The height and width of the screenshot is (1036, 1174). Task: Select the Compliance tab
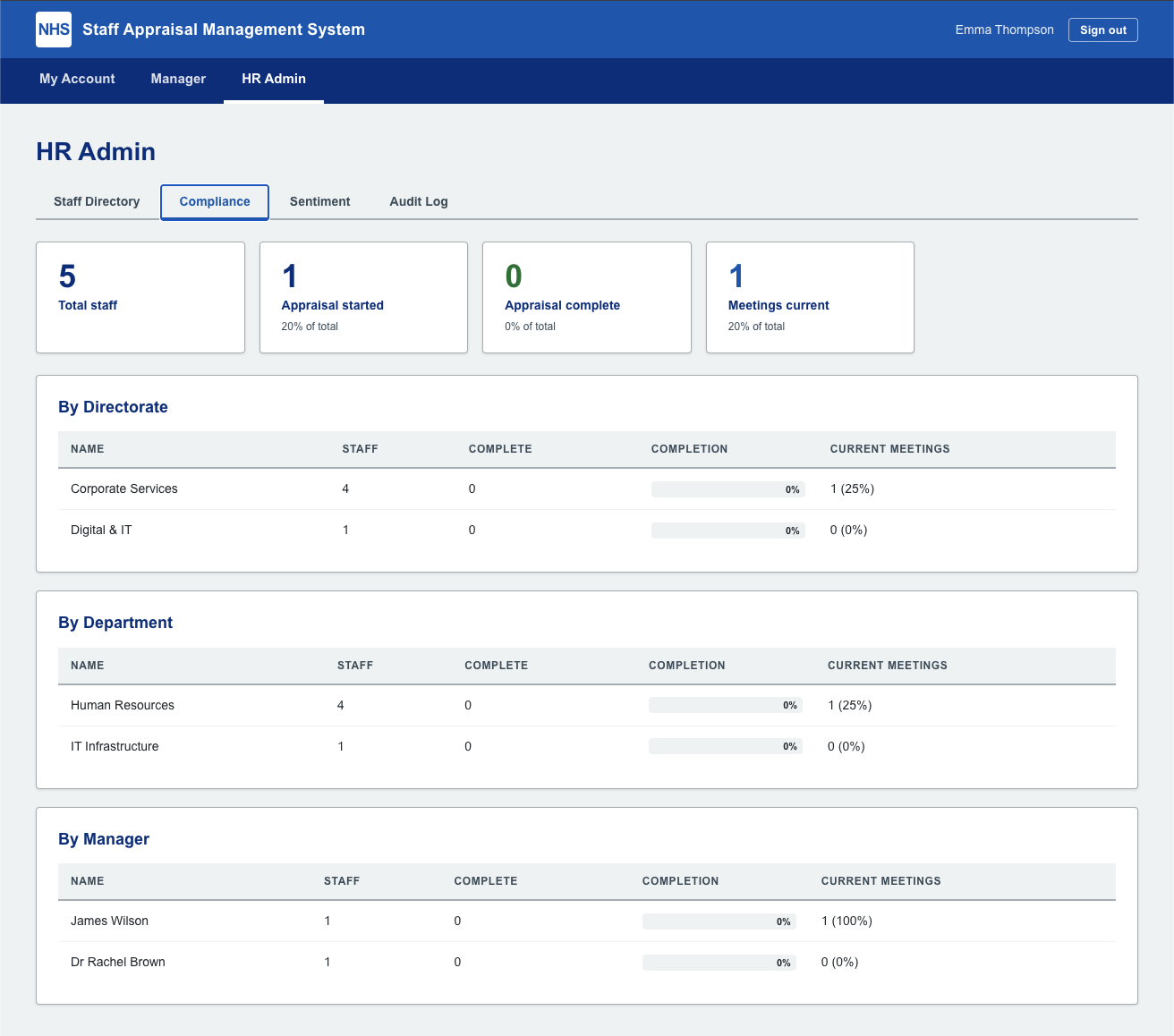point(214,201)
